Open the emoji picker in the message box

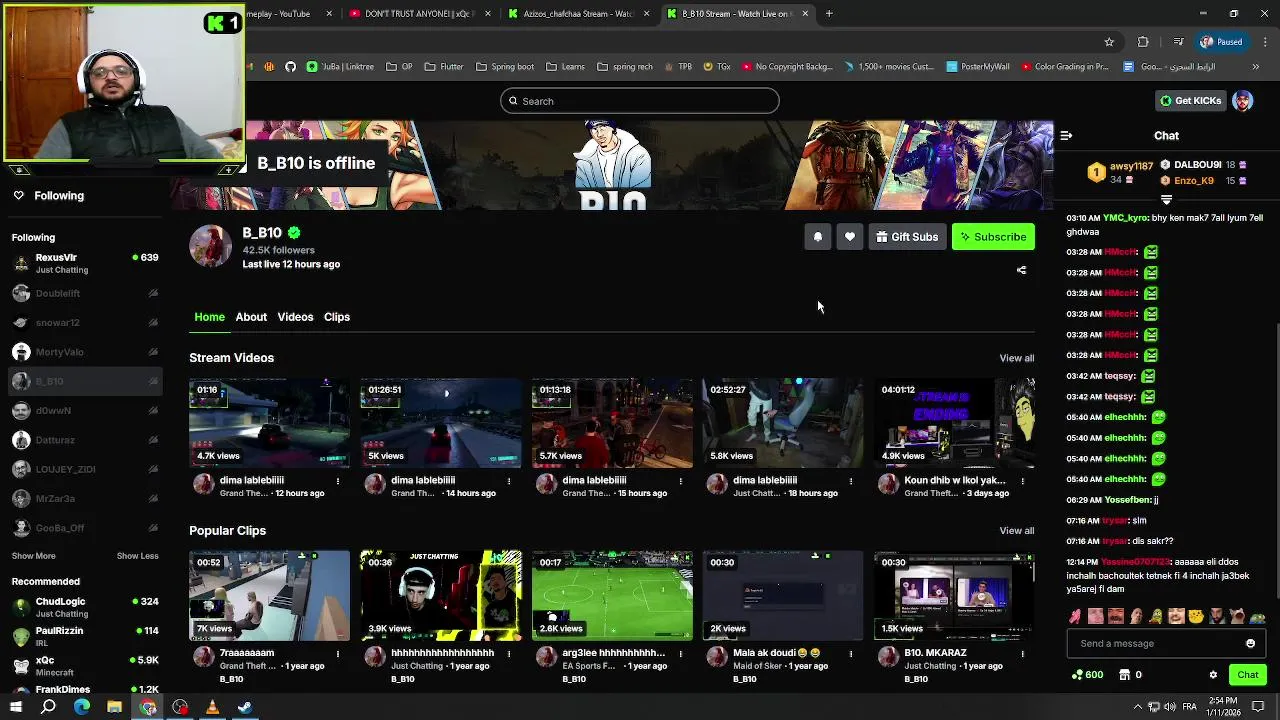(1250, 643)
